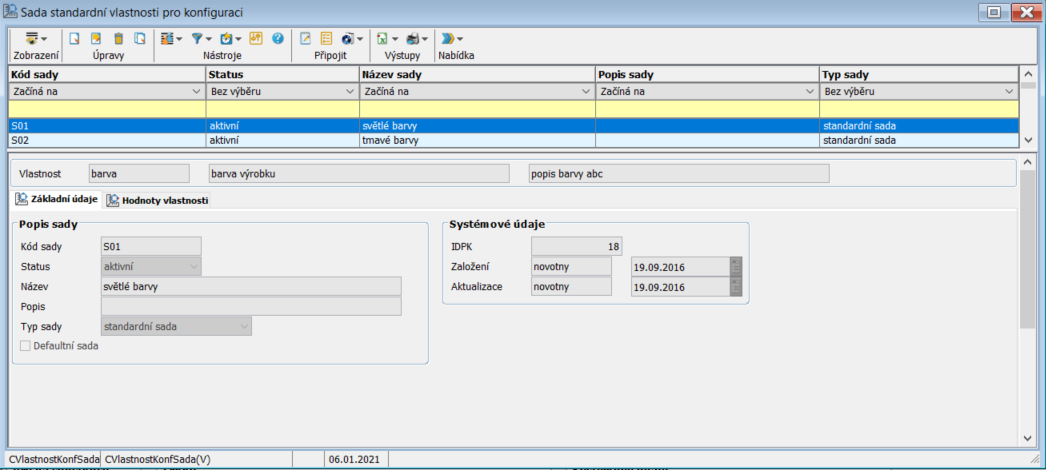Click the copy record icon in Úpravy

140,38
